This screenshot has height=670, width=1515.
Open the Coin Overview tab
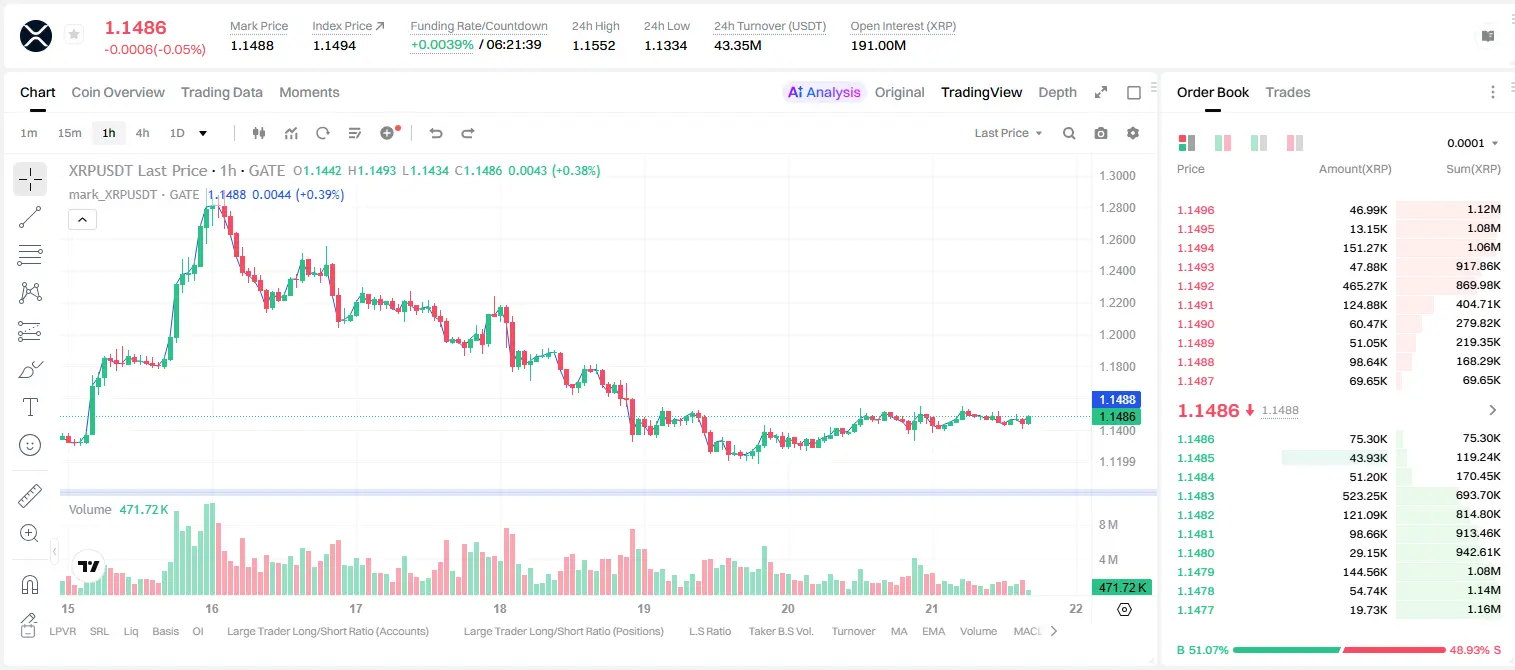pyautogui.click(x=118, y=92)
